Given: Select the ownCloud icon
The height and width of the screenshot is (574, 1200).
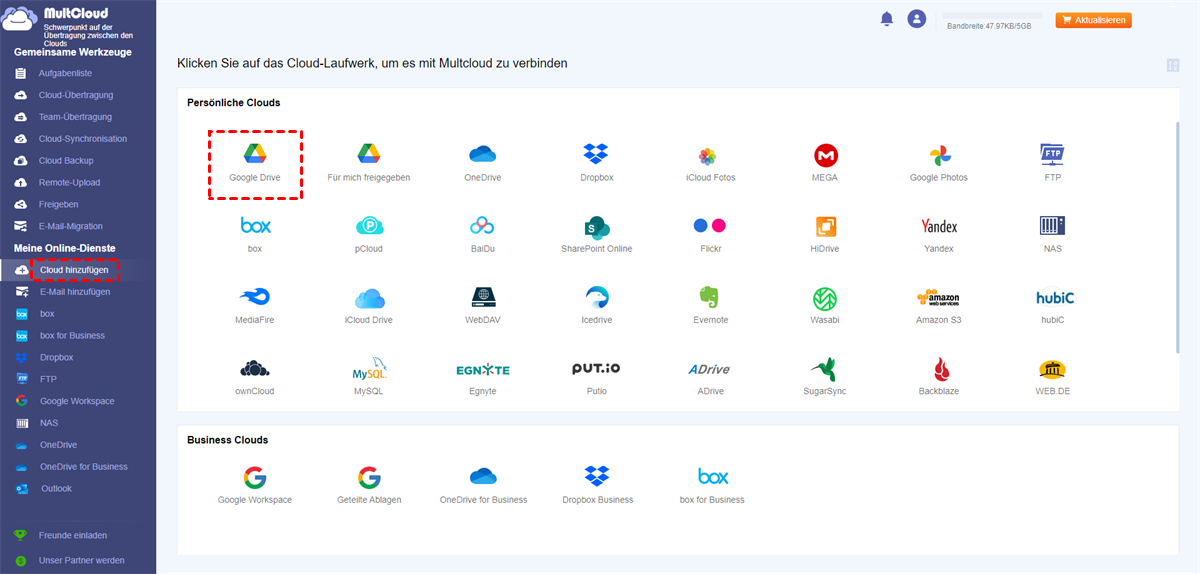Looking at the screenshot, I should point(255,368).
